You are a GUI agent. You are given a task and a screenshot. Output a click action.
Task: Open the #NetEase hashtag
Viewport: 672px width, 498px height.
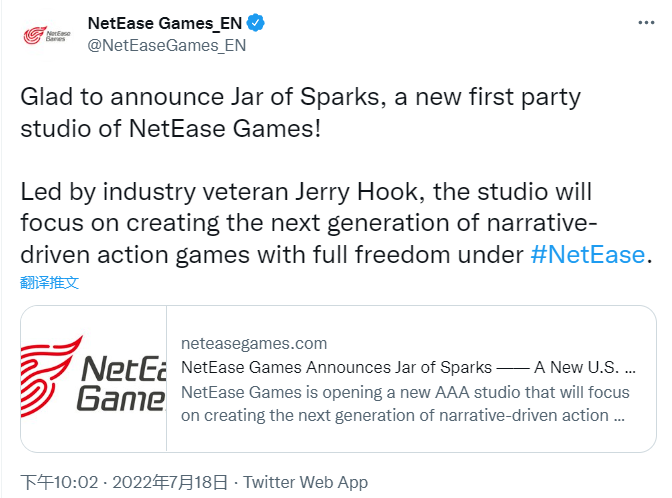pos(587,253)
